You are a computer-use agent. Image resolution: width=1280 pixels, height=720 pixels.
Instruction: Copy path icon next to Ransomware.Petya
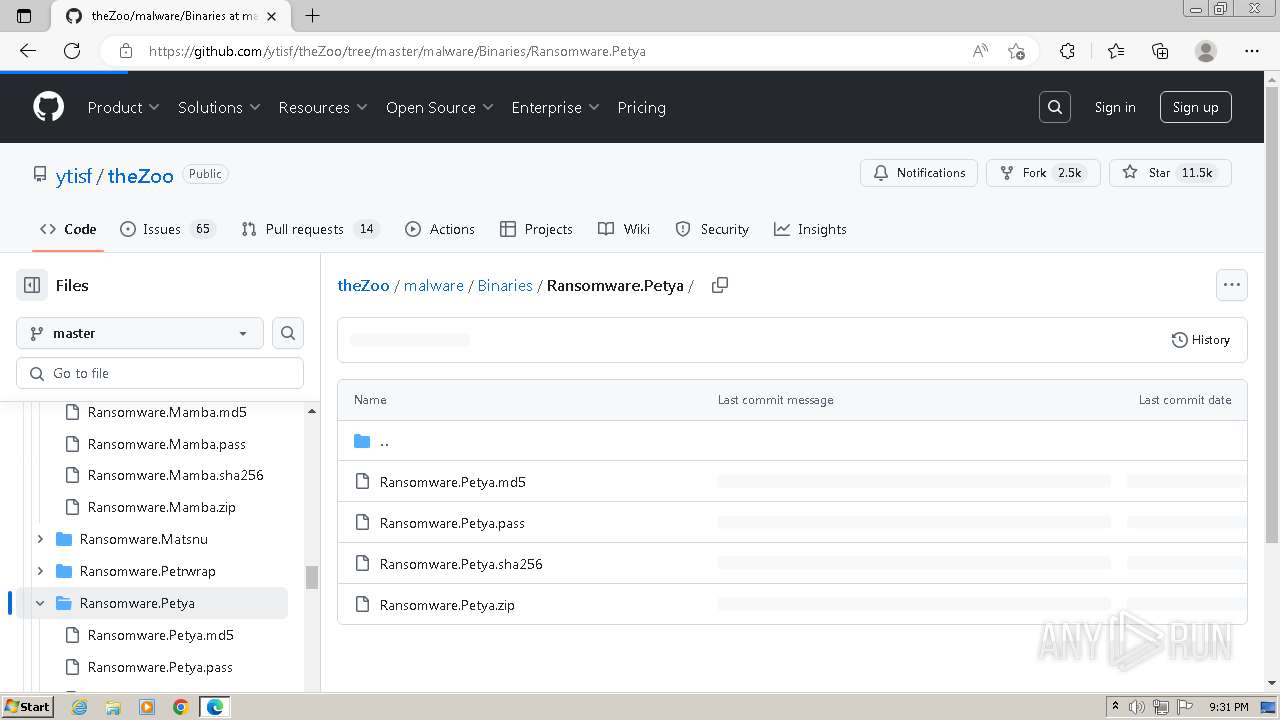point(720,285)
